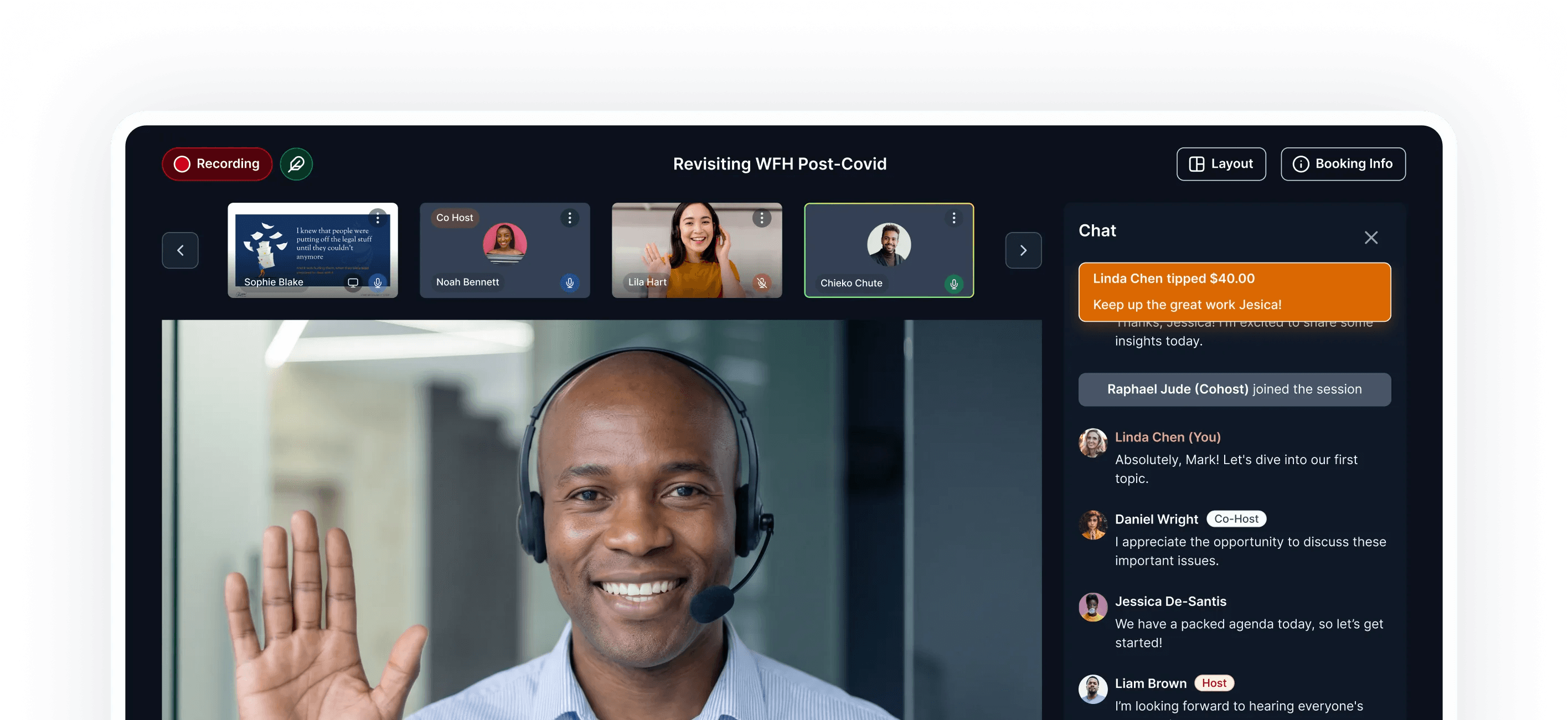Click the Chieko Chute name label
Screen dimensions: 1568x720
[851, 283]
